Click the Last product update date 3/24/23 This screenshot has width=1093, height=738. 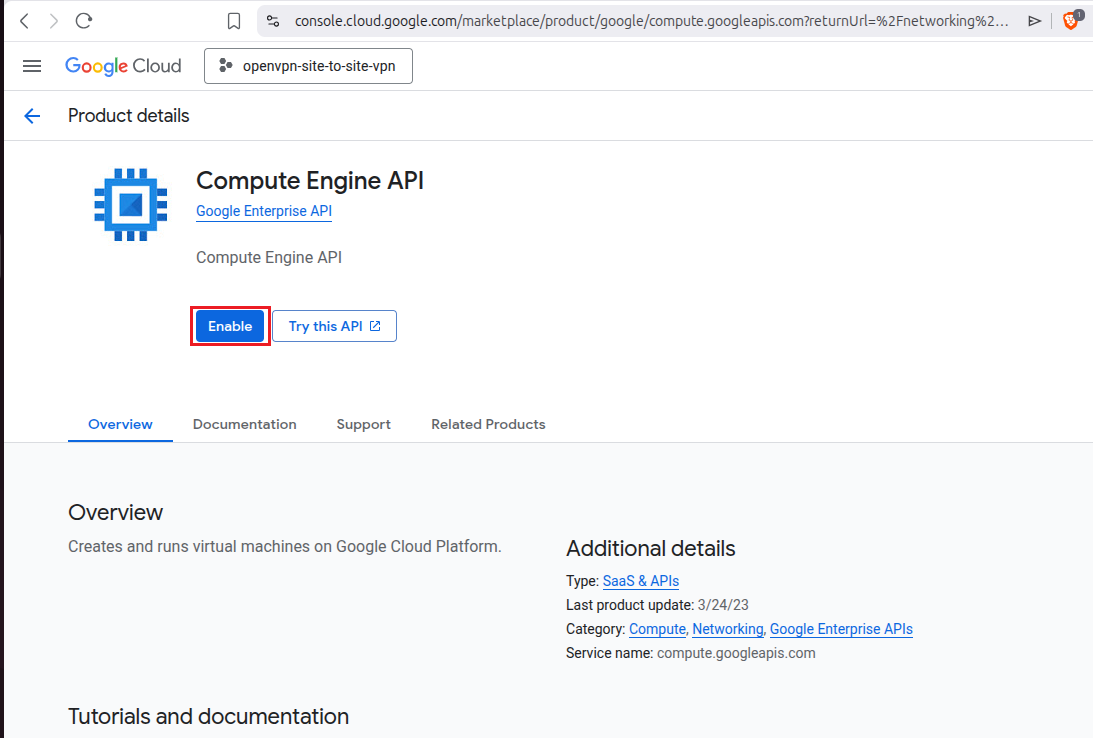point(723,605)
